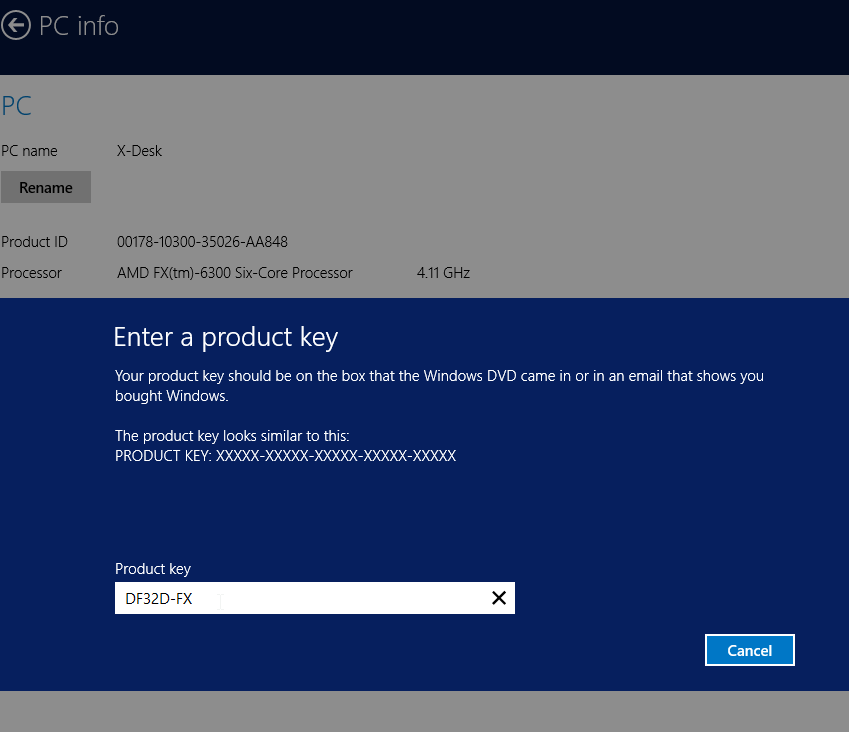Click the Product key field label
849x732 pixels.
coord(153,568)
